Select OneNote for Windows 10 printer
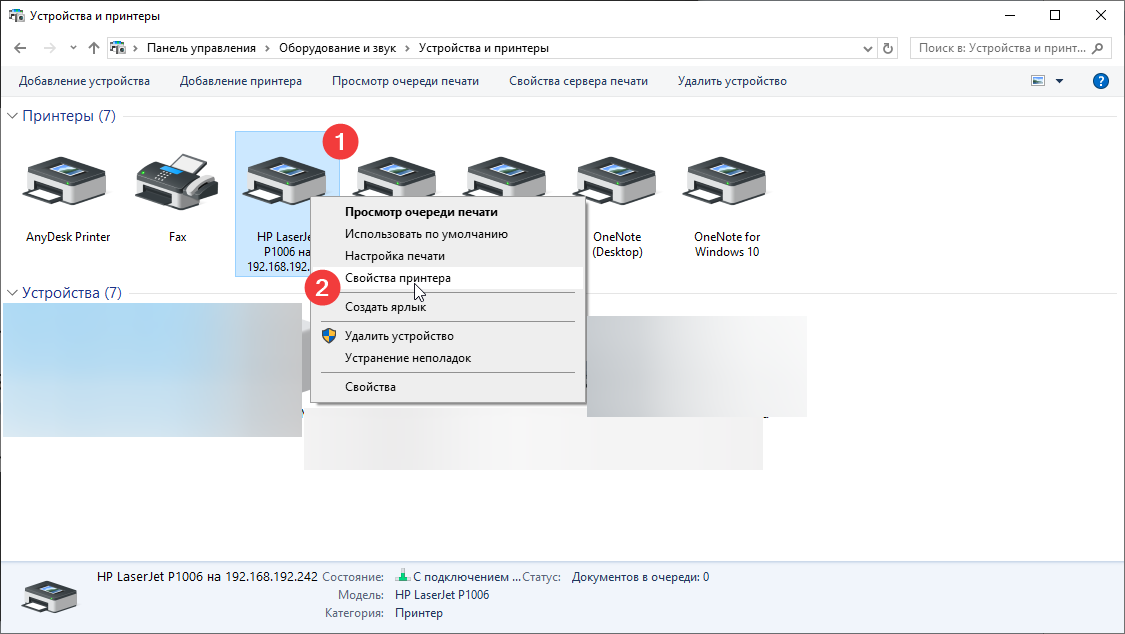 point(727,186)
